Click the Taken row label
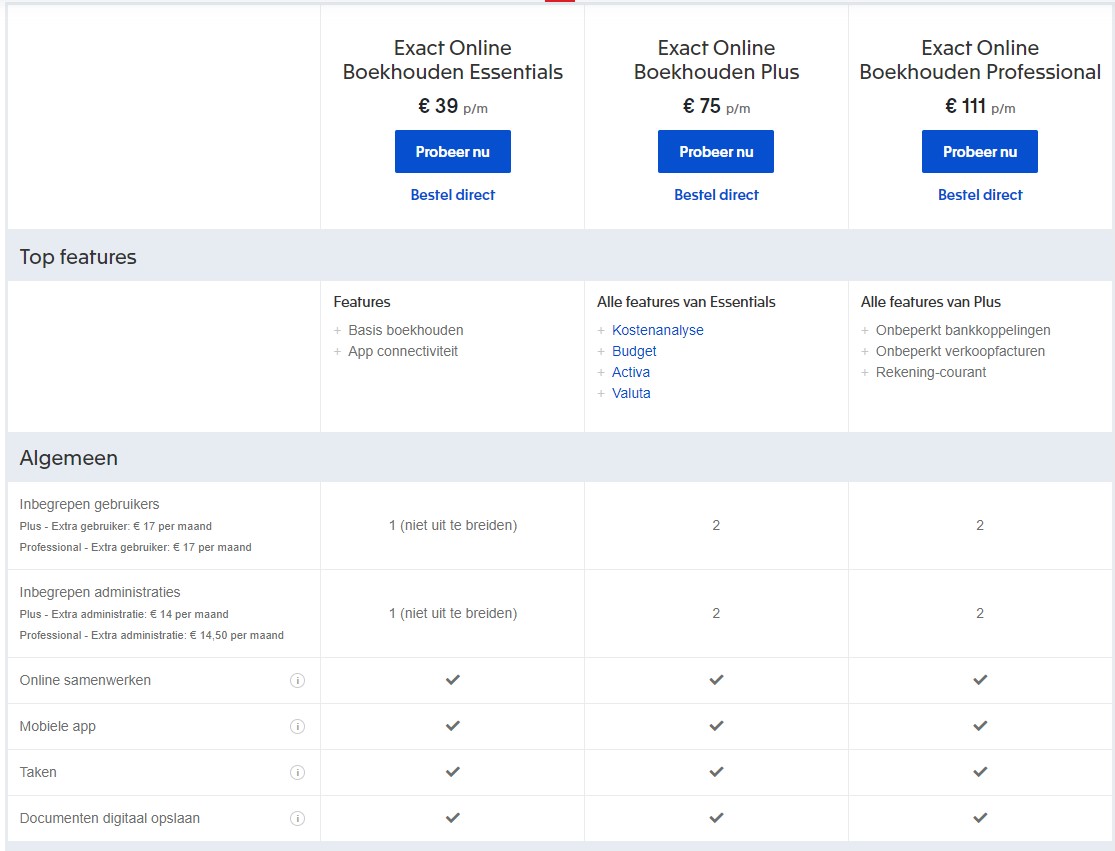The height and width of the screenshot is (851, 1115). click(x=38, y=772)
